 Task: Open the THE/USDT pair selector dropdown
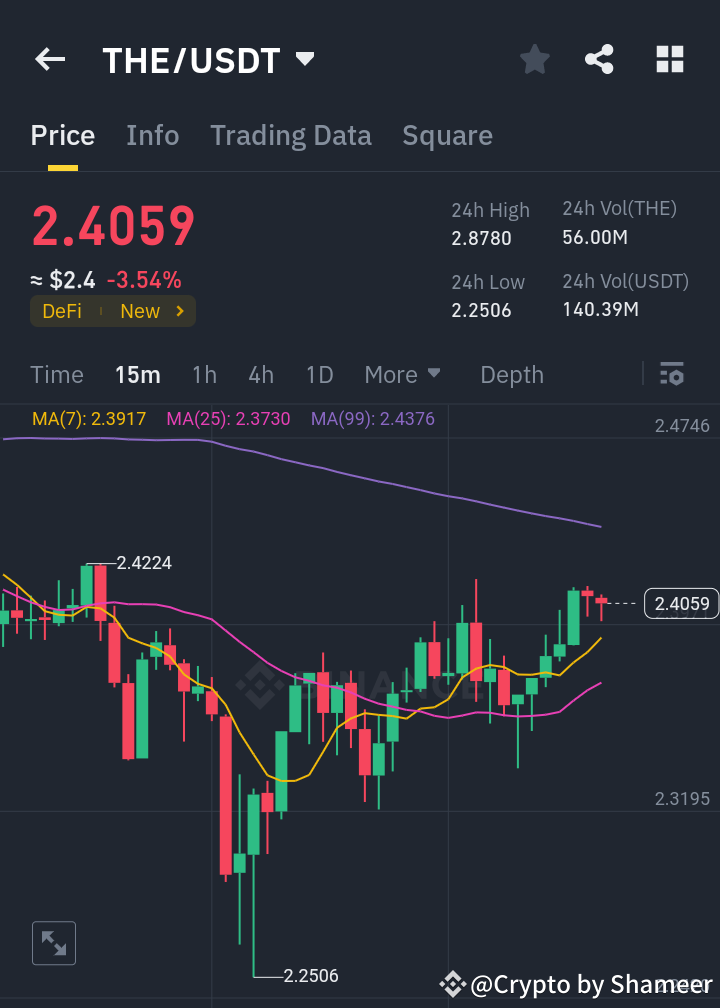(x=306, y=59)
